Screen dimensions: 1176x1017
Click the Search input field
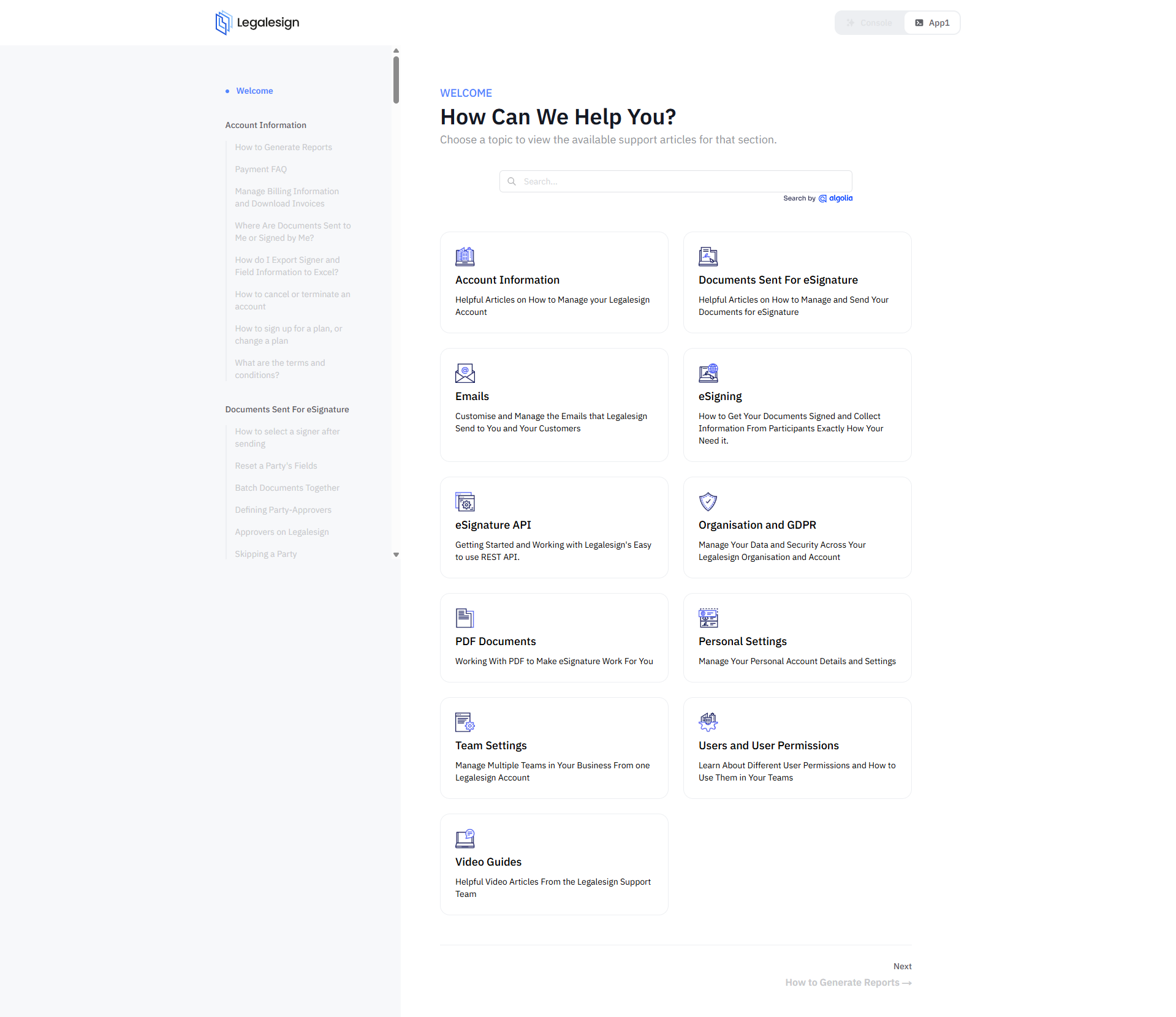[675, 181]
